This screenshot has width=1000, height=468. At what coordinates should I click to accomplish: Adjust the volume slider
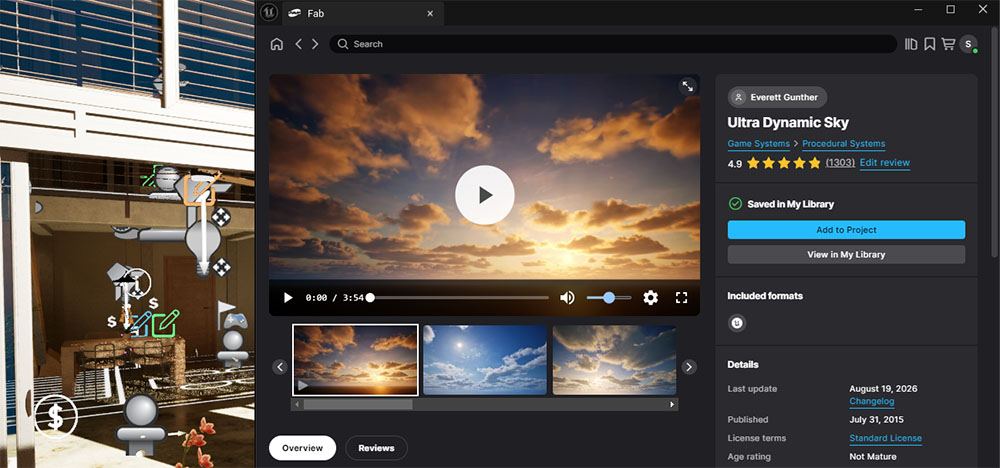tap(609, 298)
